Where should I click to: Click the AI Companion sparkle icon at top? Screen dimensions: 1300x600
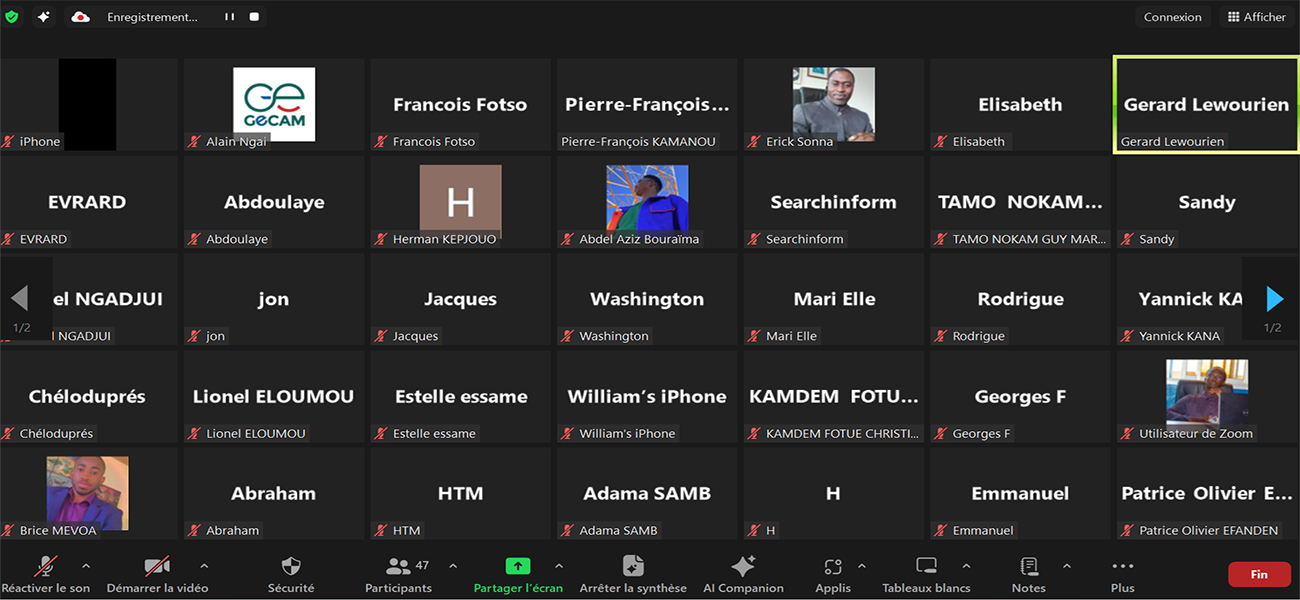[44, 17]
